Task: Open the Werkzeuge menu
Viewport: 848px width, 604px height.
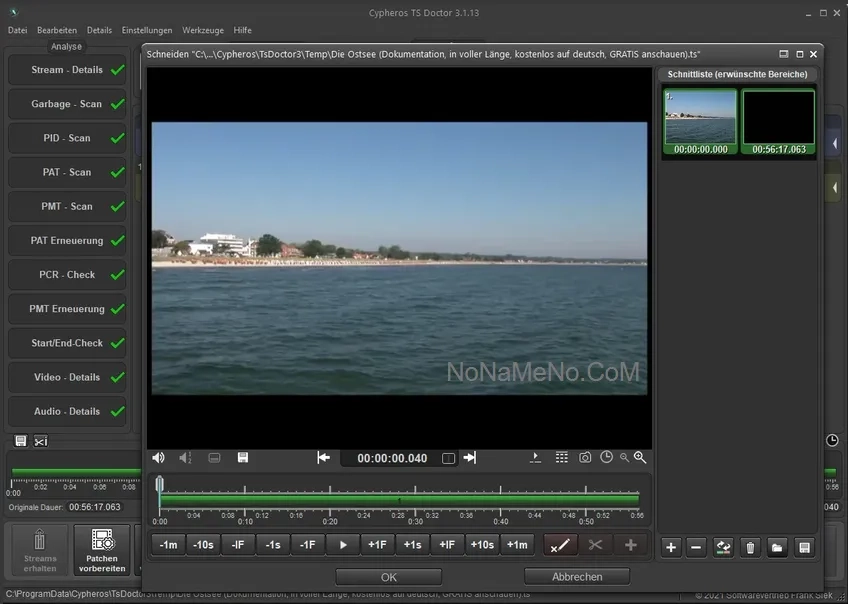Action: 203,30
